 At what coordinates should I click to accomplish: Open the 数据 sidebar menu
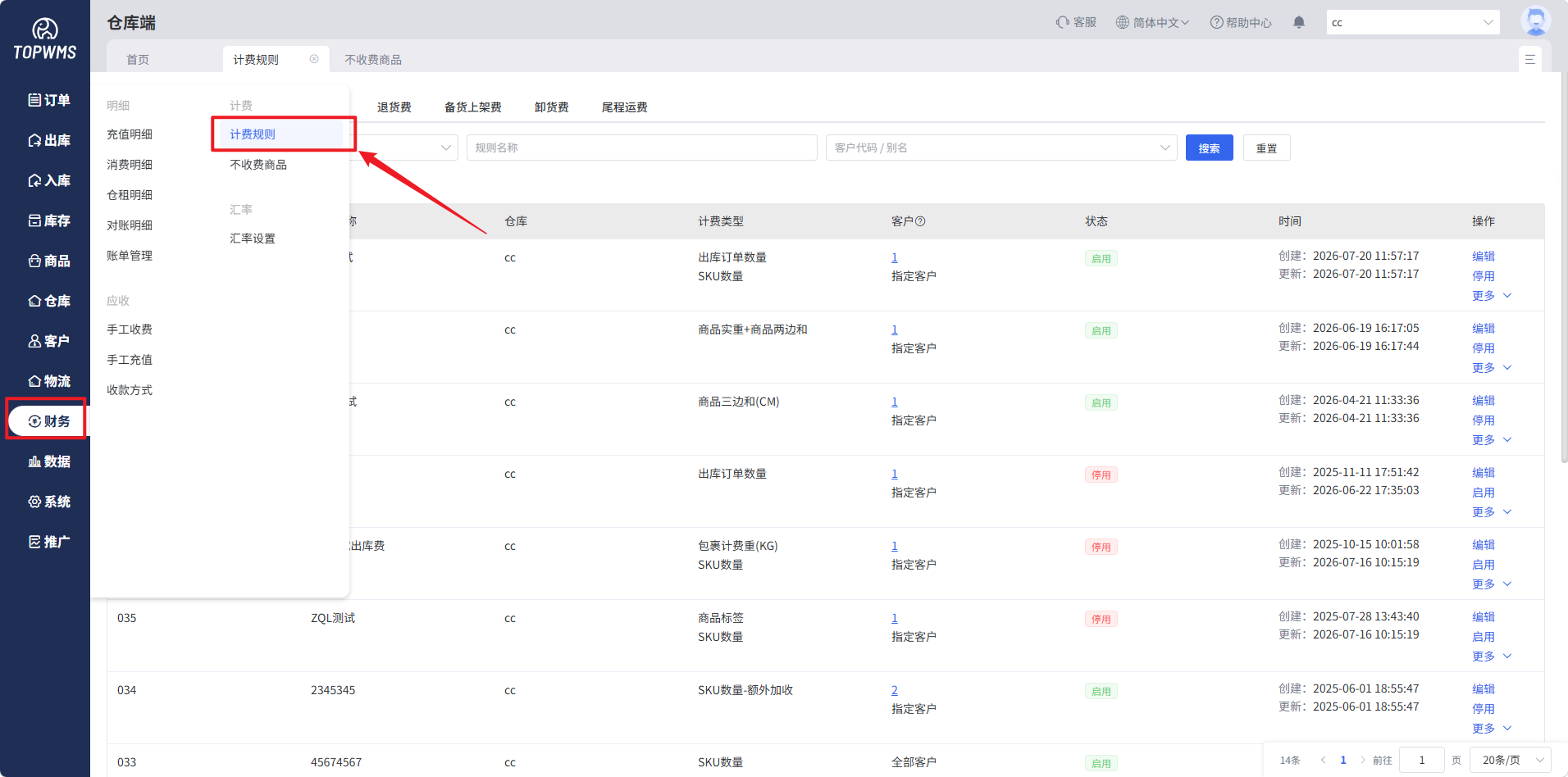pyautogui.click(x=49, y=461)
